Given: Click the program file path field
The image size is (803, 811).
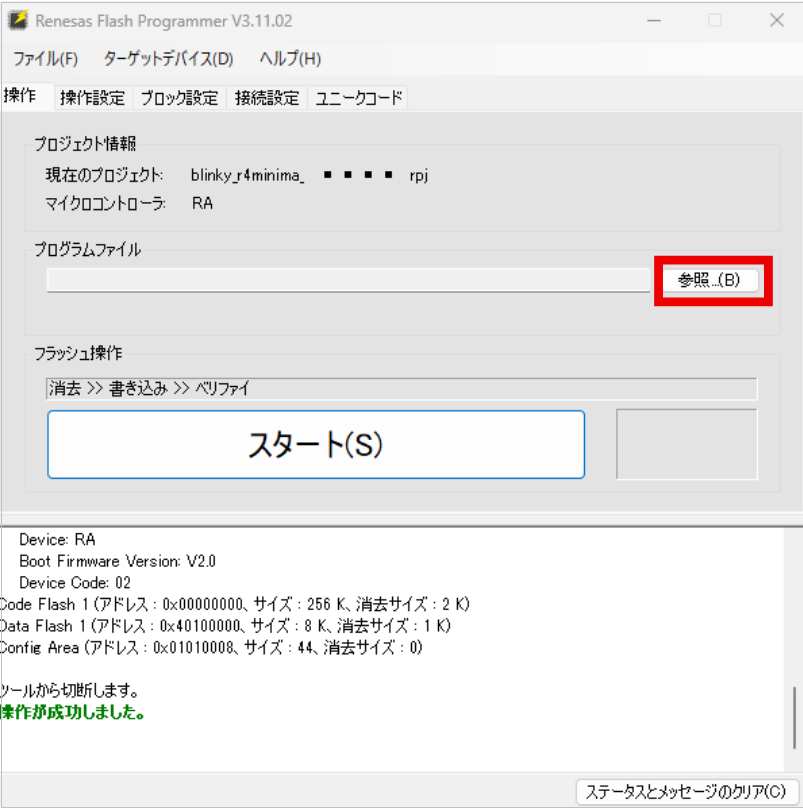Looking at the screenshot, I should [x=348, y=280].
